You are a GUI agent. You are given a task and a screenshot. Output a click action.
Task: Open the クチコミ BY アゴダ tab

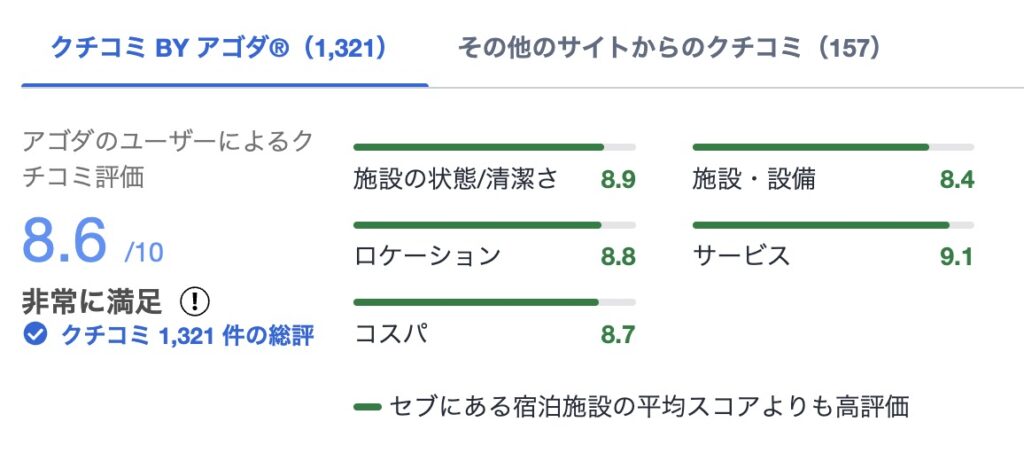(219, 47)
